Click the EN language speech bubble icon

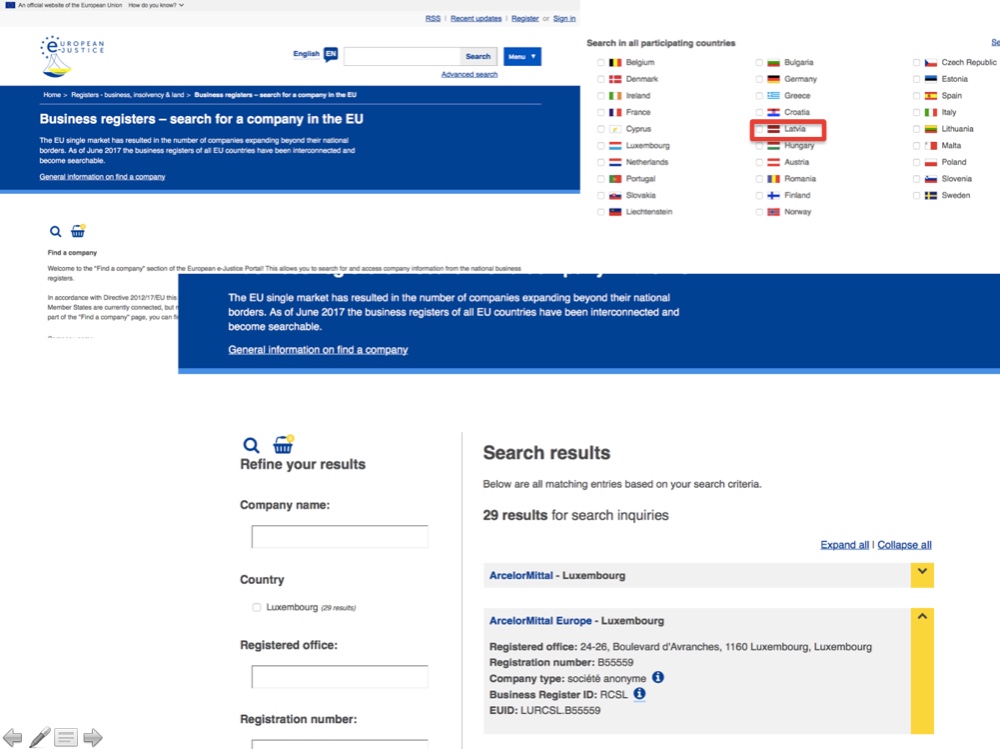[330, 54]
